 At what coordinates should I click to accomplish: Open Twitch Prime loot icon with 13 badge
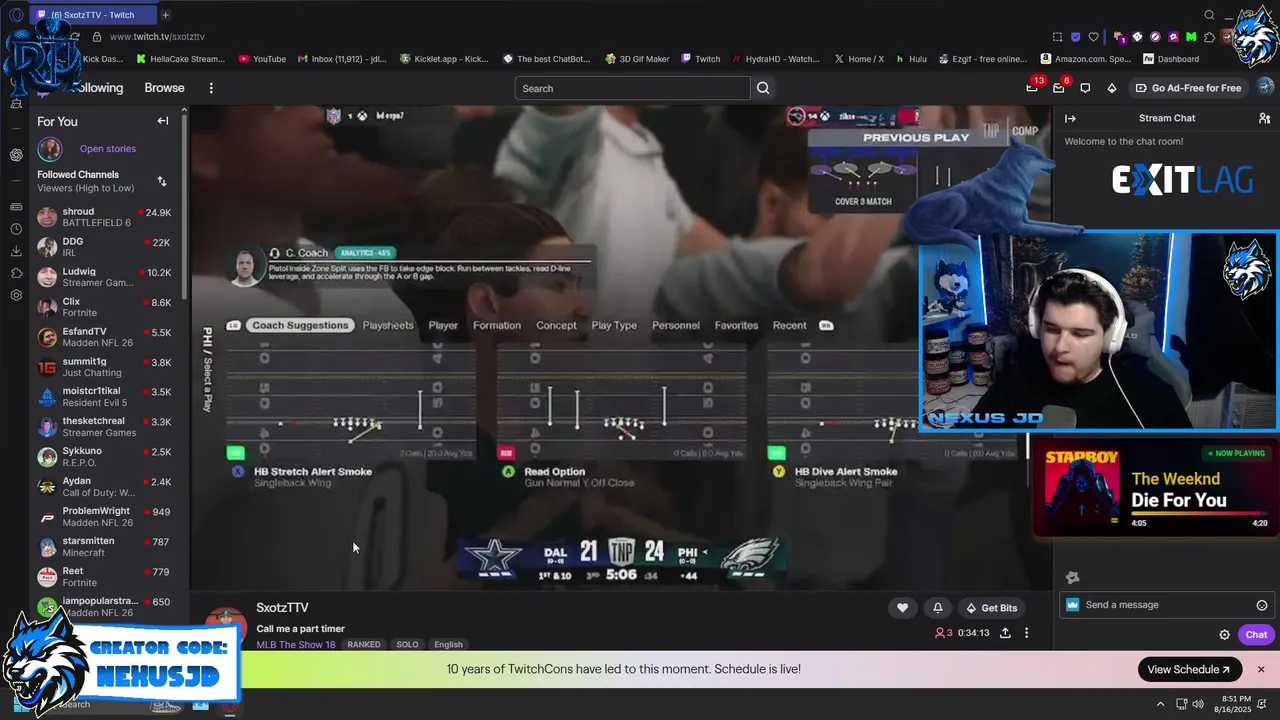1032,88
